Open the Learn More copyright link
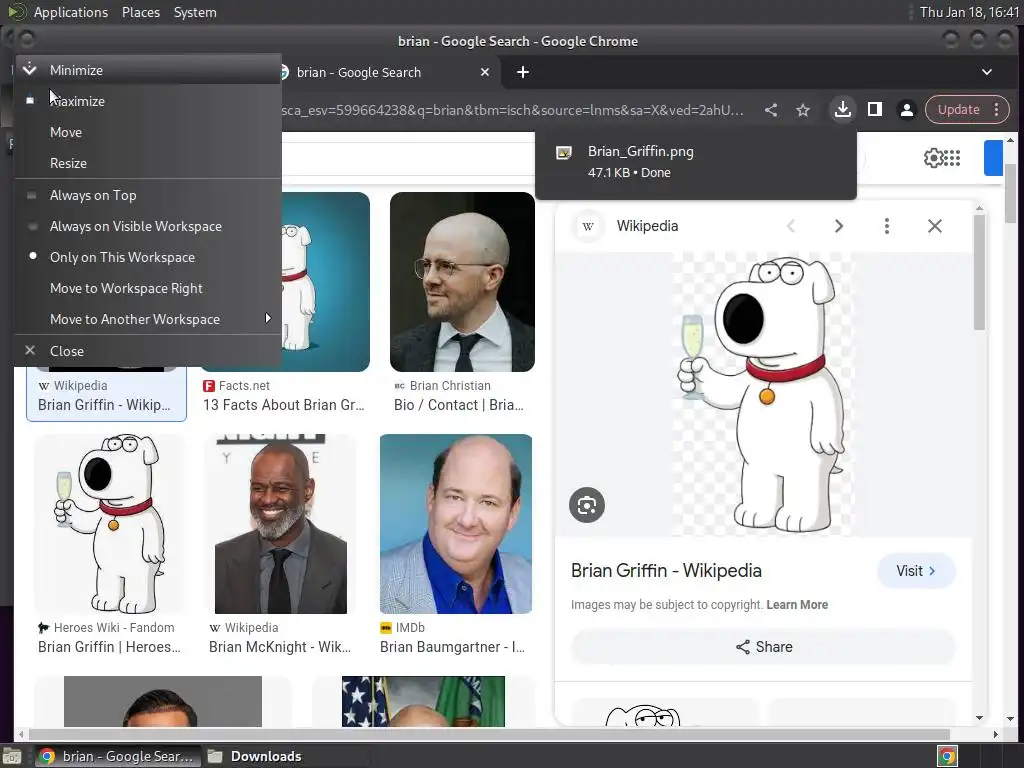 point(797,605)
